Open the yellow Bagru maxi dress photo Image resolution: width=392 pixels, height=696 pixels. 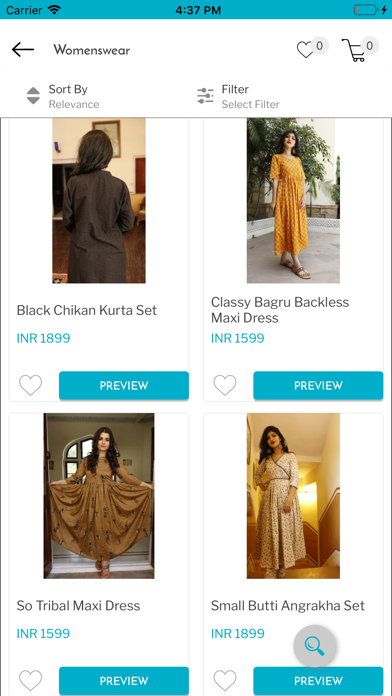coord(293,201)
